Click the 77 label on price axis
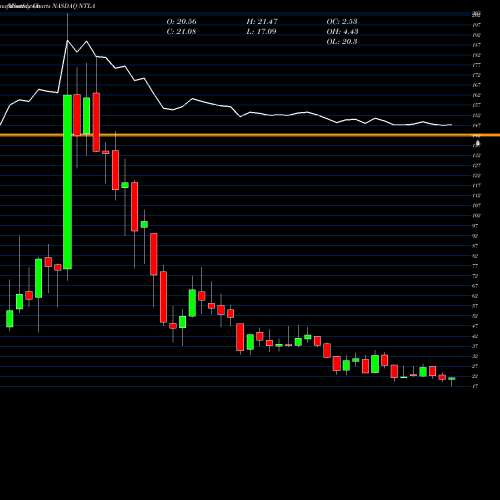 [x=476, y=266]
